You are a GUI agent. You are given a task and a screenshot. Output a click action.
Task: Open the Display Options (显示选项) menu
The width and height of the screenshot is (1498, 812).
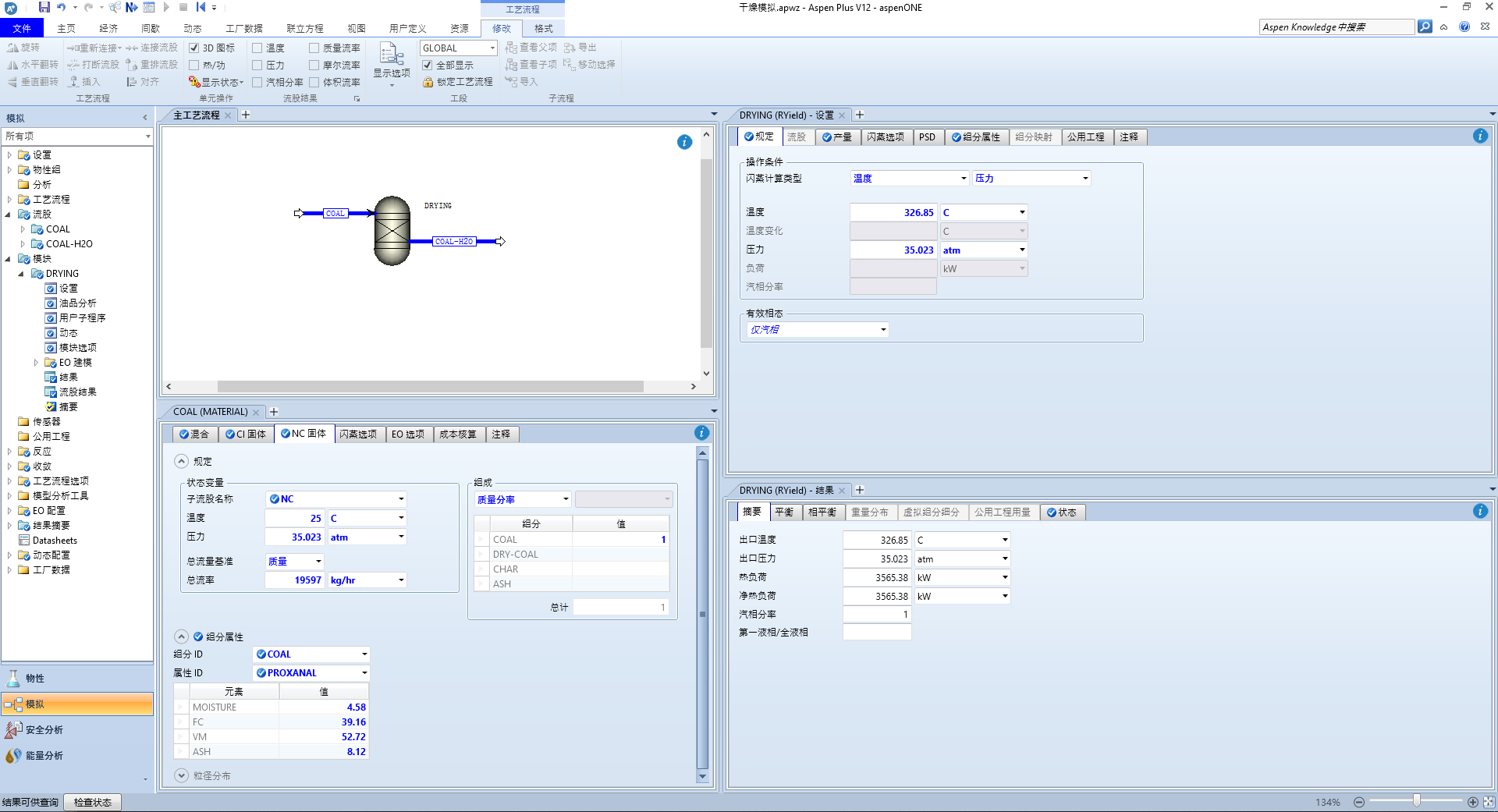(391, 62)
